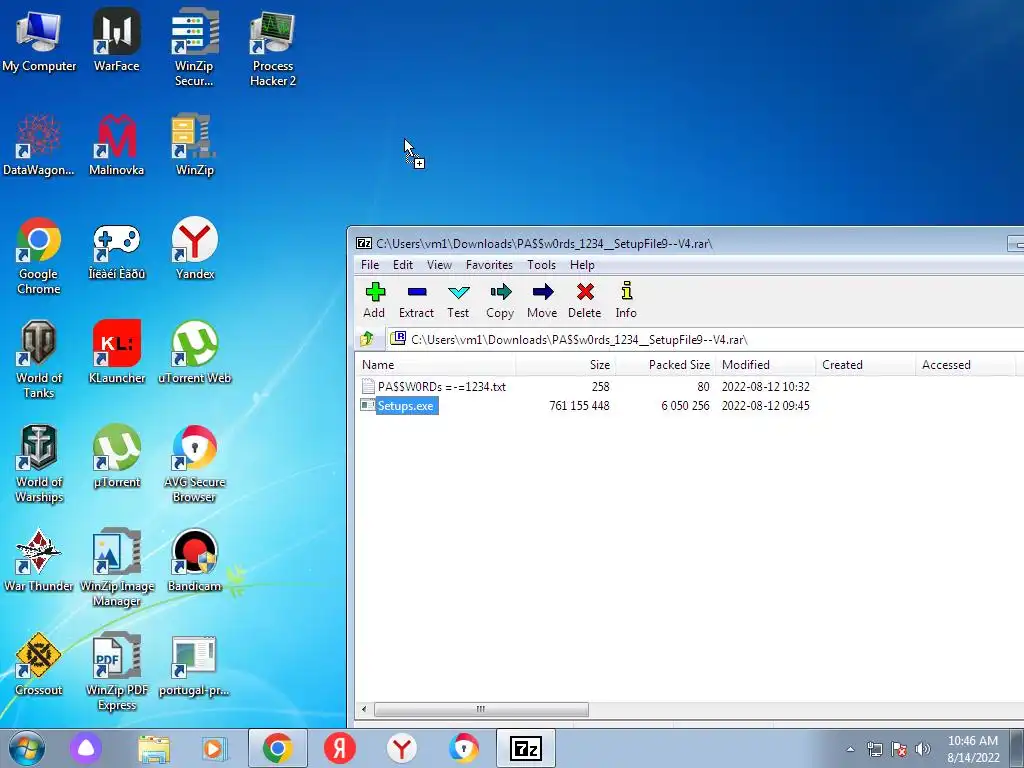Select WinZip Image Manager desktop shortcut
Viewport: 1024px width, 768px height.
pos(116,568)
